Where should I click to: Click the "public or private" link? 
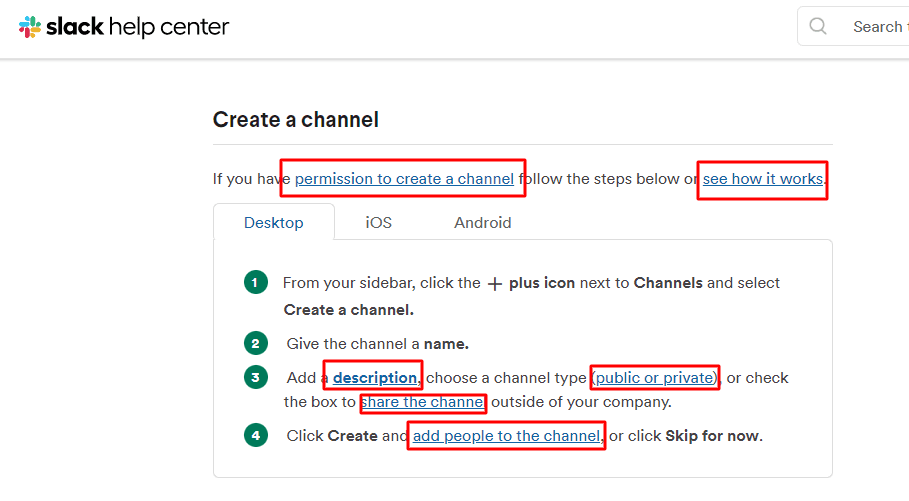(655, 378)
